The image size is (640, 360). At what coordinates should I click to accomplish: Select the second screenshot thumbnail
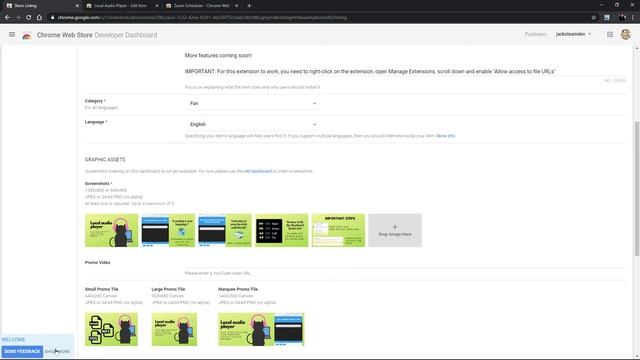coord(168,230)
